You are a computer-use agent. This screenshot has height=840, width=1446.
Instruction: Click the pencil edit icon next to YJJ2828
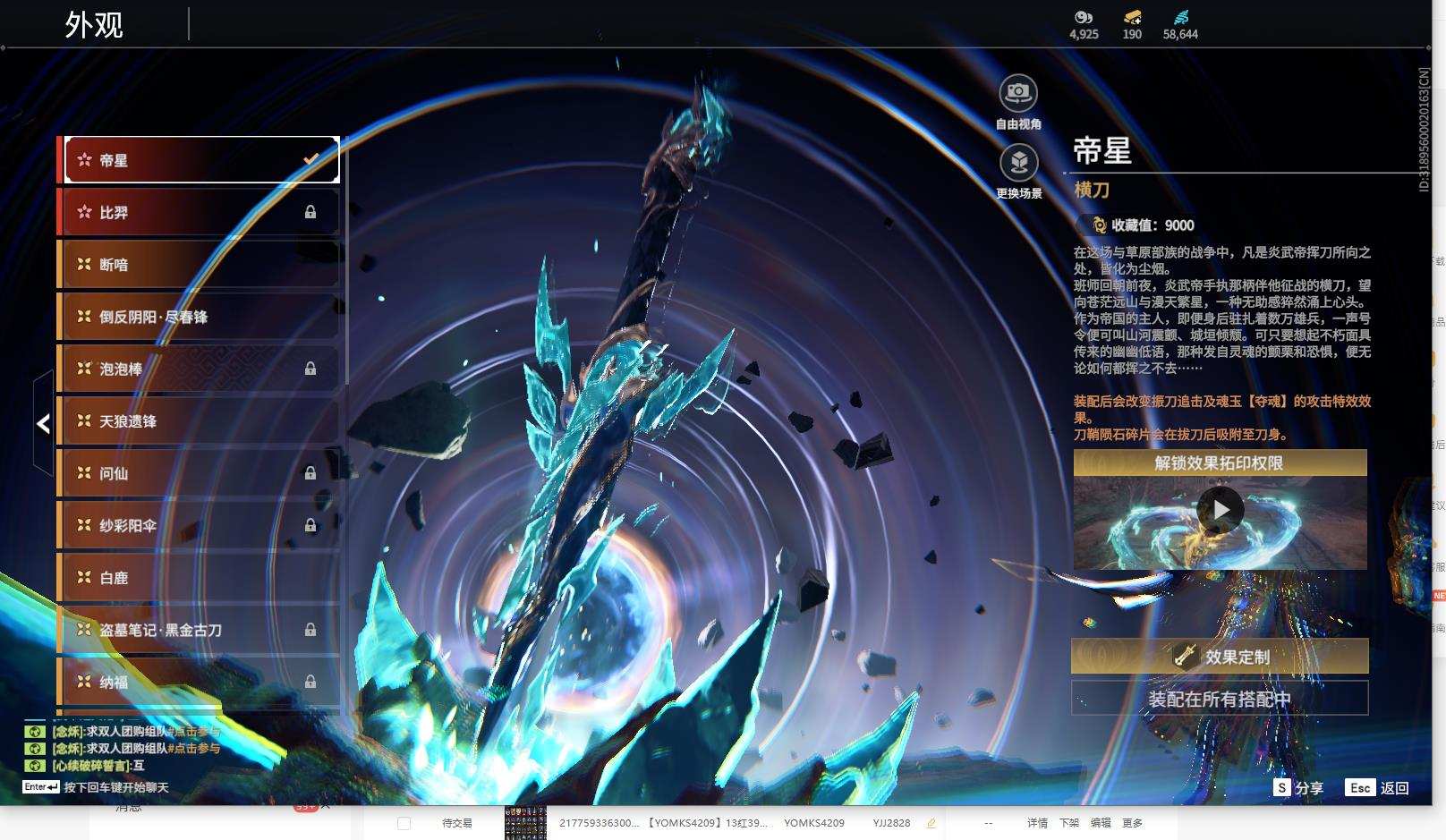pos(931,823)
